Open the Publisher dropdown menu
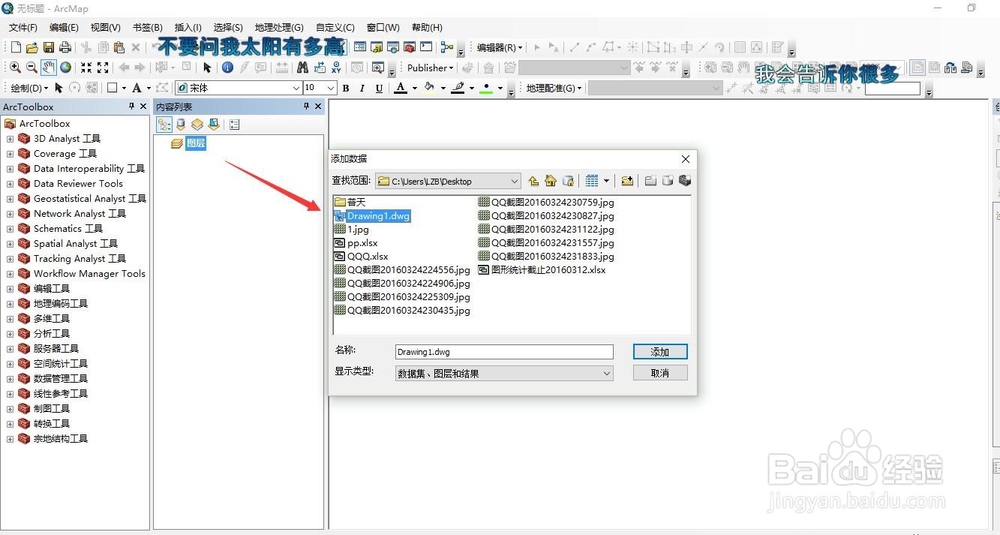The image size is (1000, 535). pos(430,68)
